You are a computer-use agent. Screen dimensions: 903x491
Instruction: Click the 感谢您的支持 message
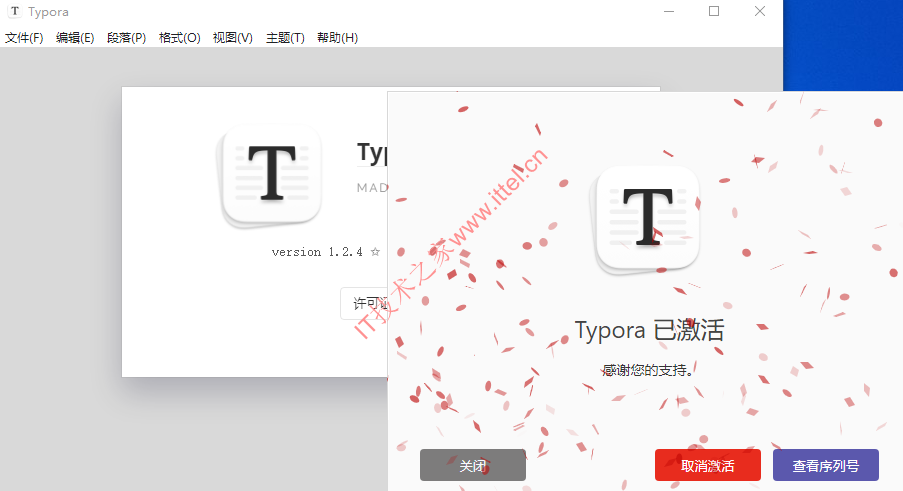pyautogui.click(x=647, y=370)
